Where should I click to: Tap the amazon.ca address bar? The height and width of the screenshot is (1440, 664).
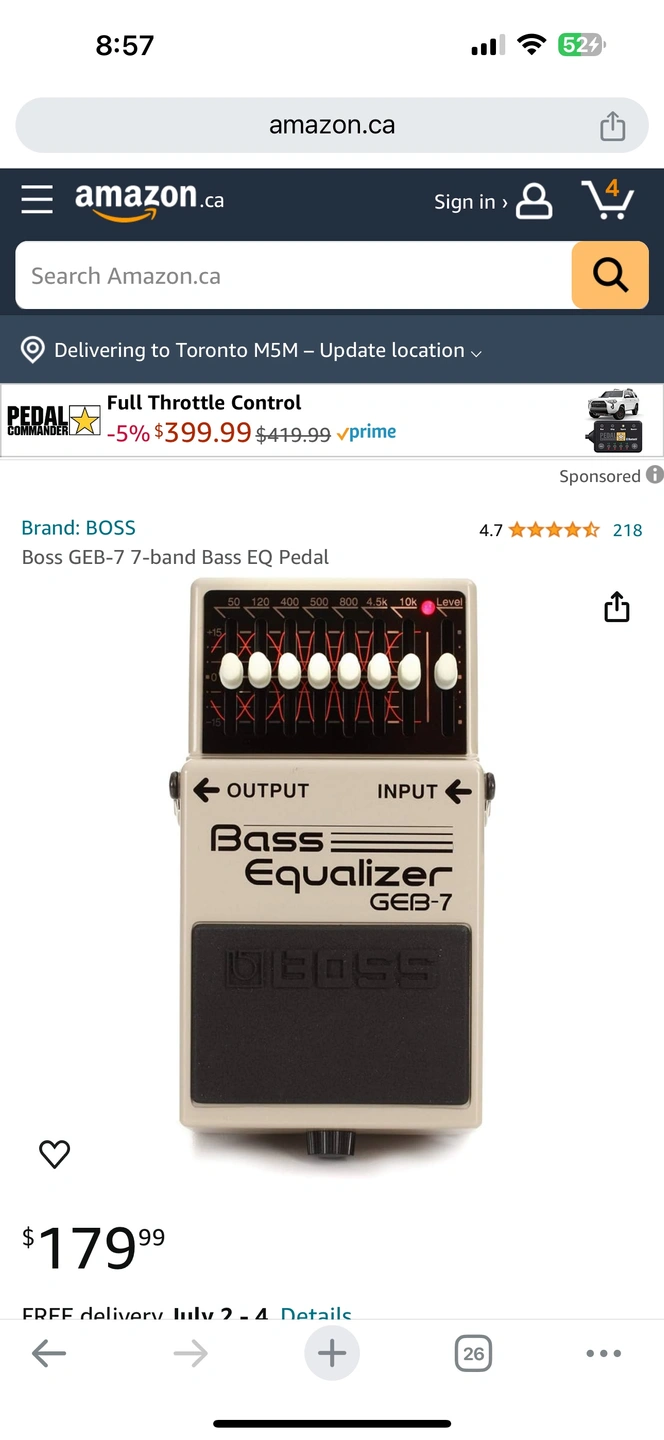pyautogui.click(x=332, y=126)
